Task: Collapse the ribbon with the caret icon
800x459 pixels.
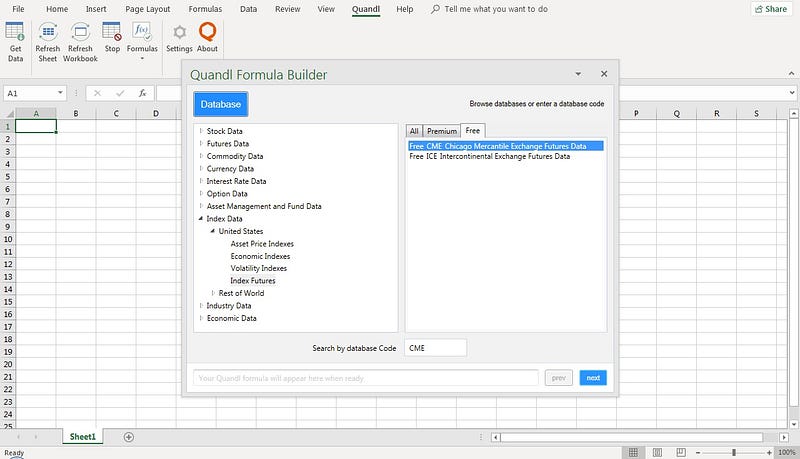Action: click(x=791, y=73)
